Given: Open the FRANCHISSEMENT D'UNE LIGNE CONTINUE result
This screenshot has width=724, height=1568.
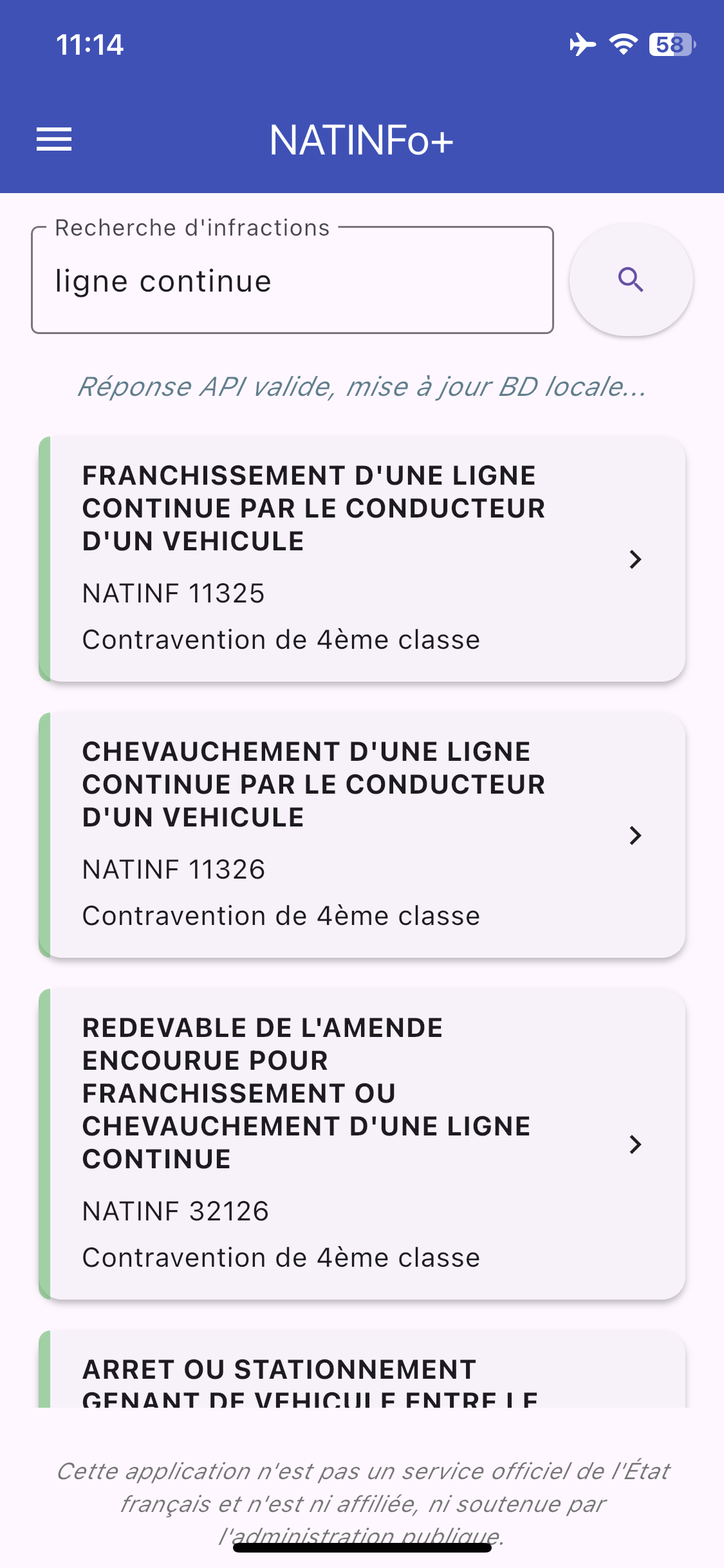Looking at the screenshot, I should [313, 509].
